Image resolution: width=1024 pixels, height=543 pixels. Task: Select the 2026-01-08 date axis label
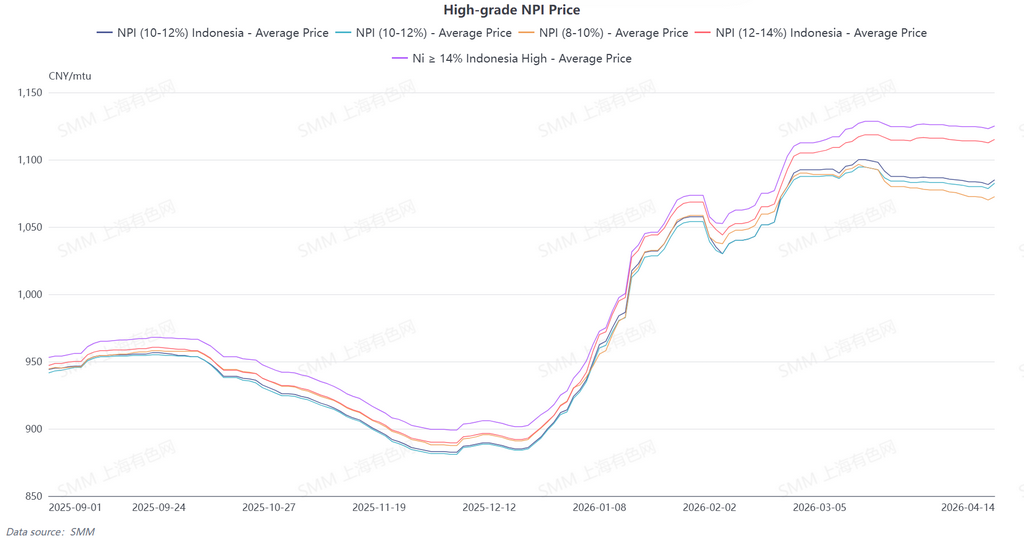600,508
